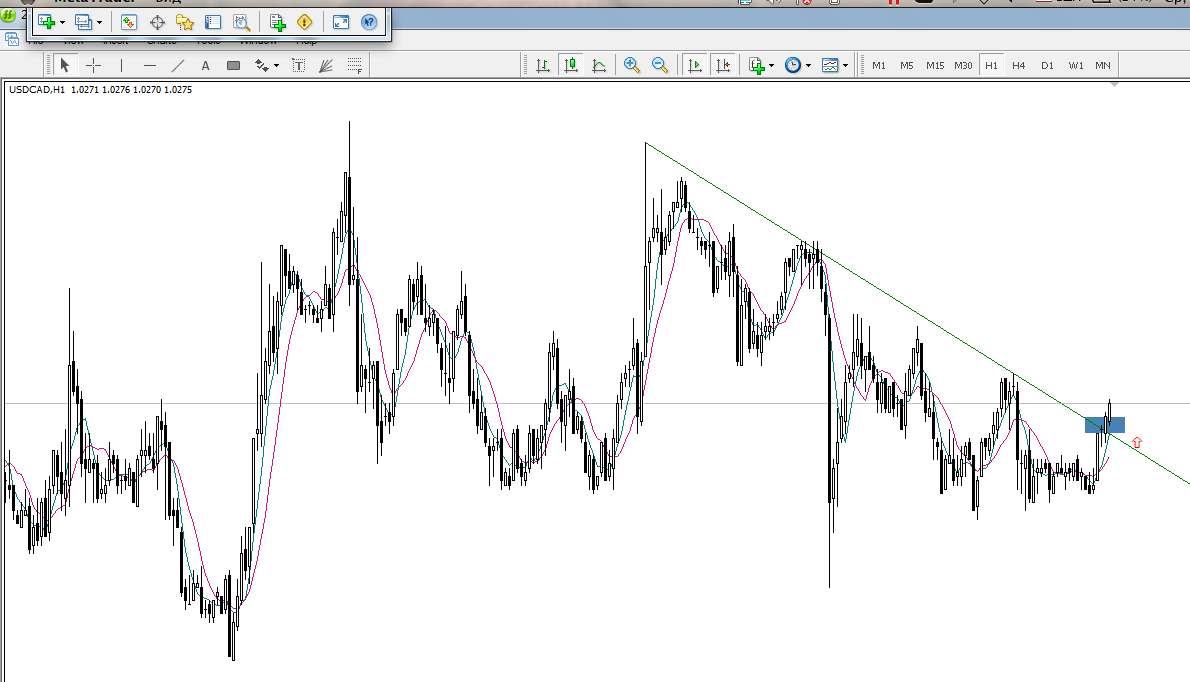
Task: Select the Draw Horizontal Line tool
Action: [x=150, y=65]
